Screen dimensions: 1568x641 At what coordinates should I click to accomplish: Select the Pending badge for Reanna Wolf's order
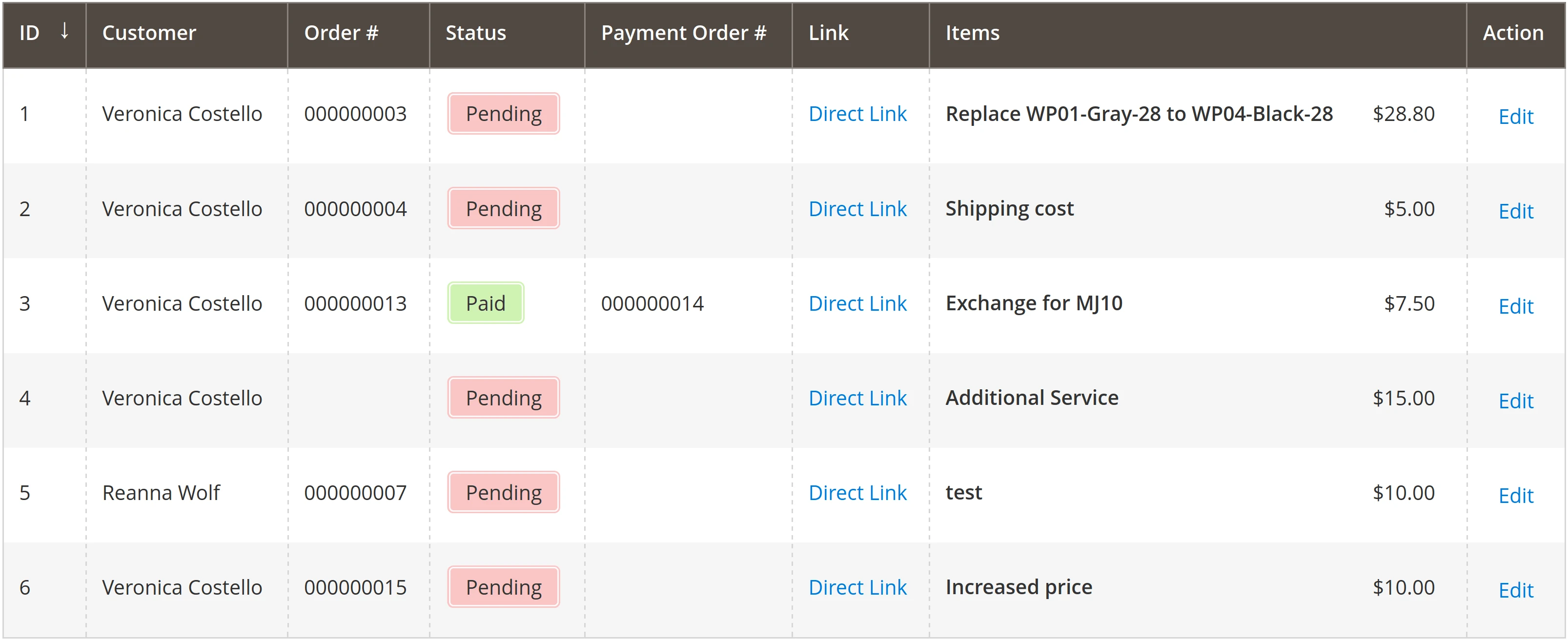[503, 493]
